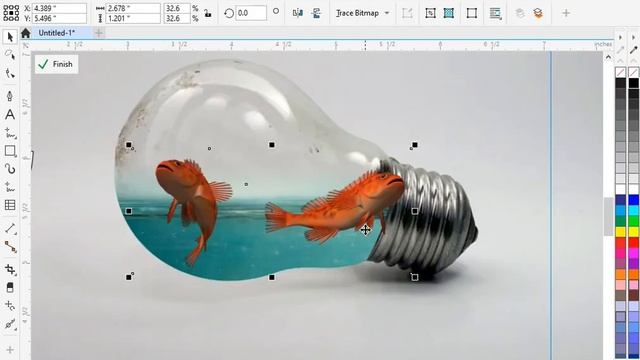Click the object height field 1.201
Image resolution: width=640 pixels, height=360 pixels.
click(133, 18)
